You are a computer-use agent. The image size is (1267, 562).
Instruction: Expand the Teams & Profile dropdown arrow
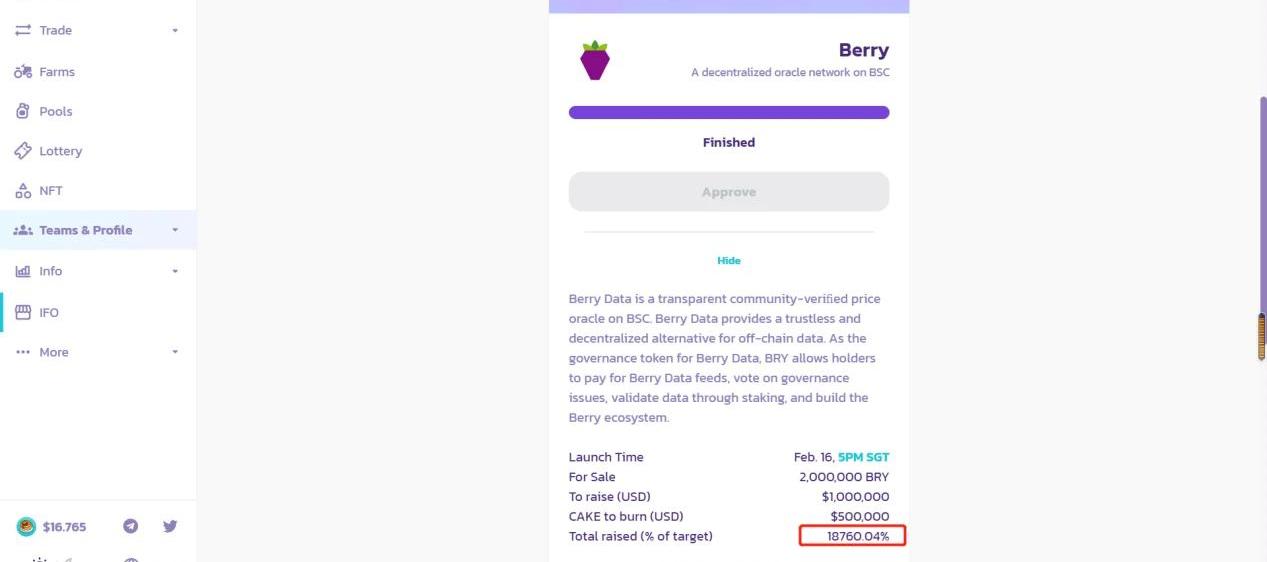[x=175, y=231]
